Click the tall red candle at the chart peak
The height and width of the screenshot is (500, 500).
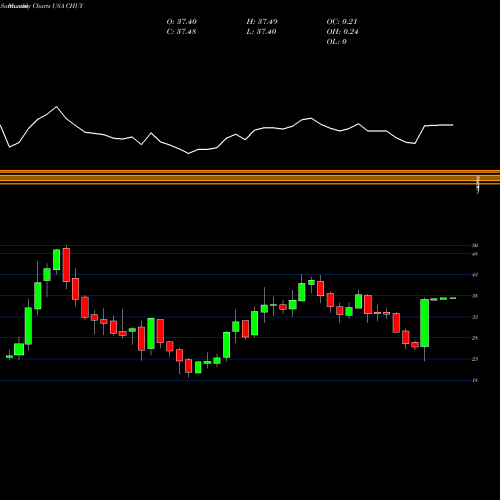(x=66, y=265)
